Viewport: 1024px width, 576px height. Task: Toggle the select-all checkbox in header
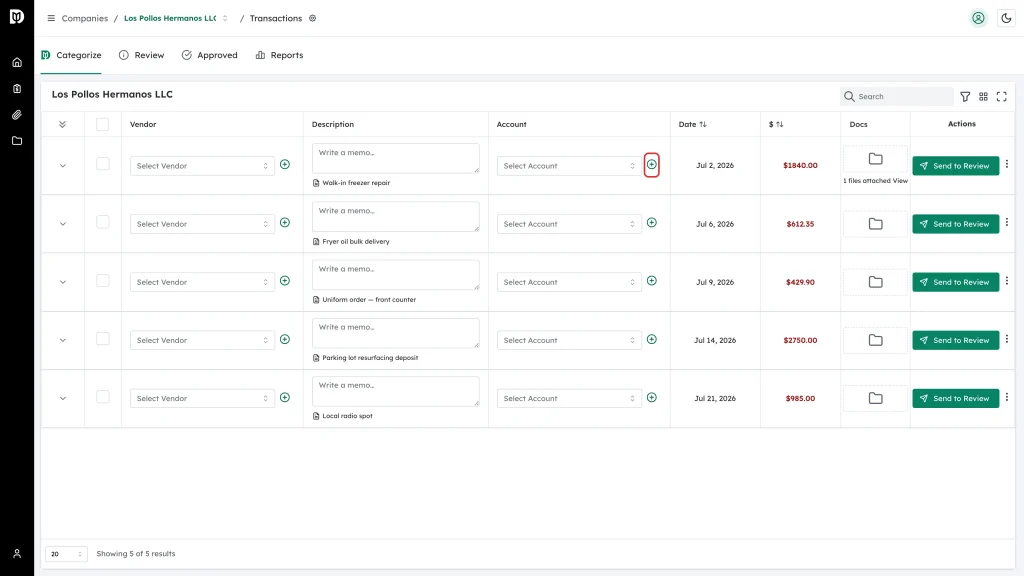click(x=103, y=124)
